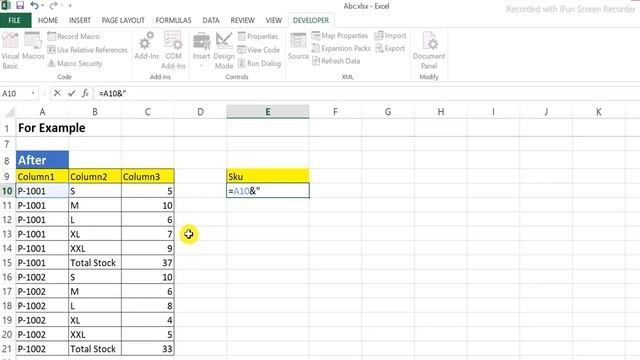Redo the last action

[x=53, y=6]
